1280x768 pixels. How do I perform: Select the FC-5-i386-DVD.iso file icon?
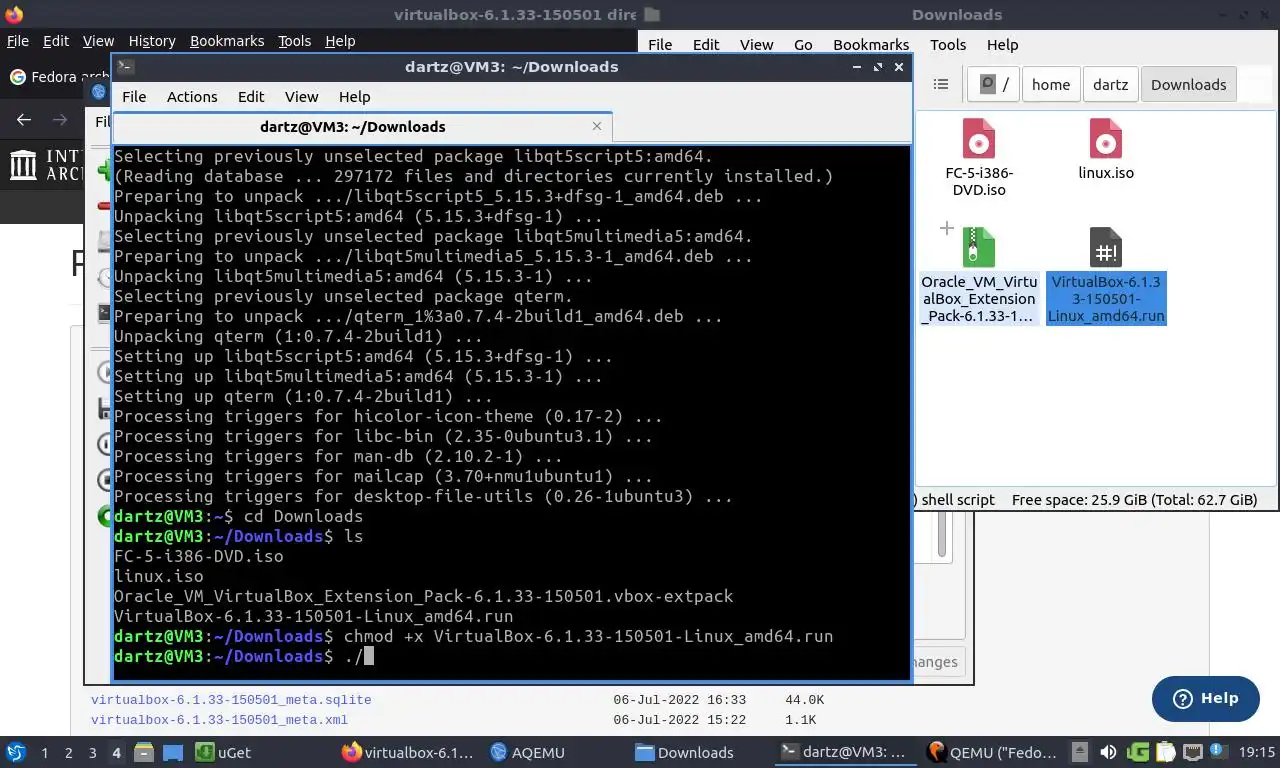click(x=978, y=139)
